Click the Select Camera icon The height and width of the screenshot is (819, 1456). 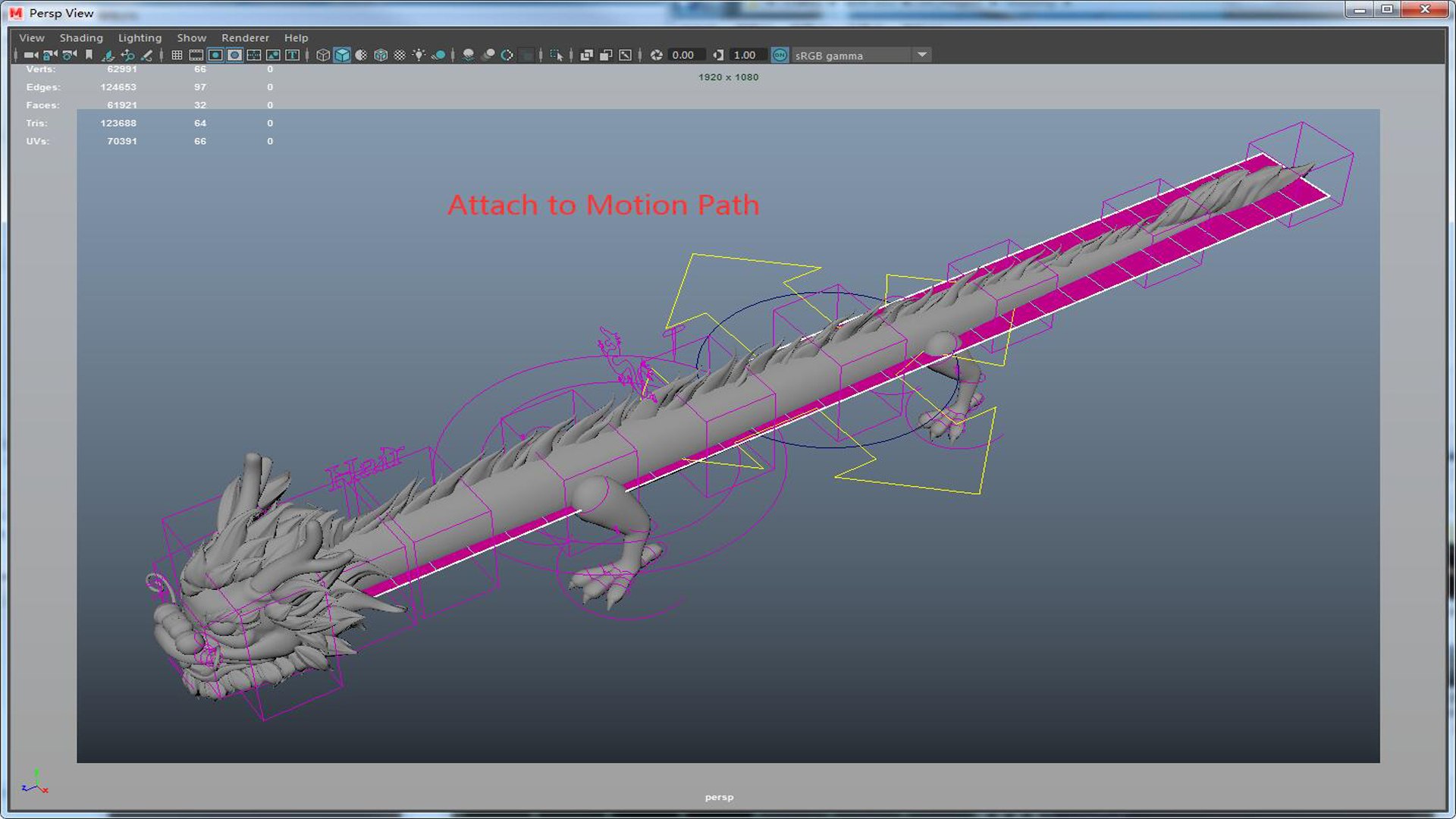point(30,55)
